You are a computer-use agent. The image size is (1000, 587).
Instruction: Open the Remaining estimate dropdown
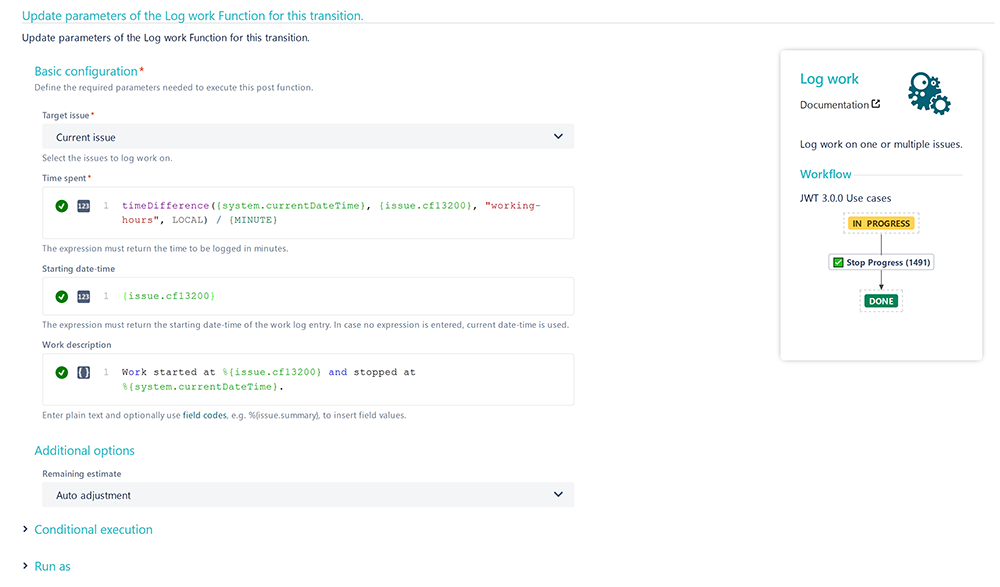point(308,494)
